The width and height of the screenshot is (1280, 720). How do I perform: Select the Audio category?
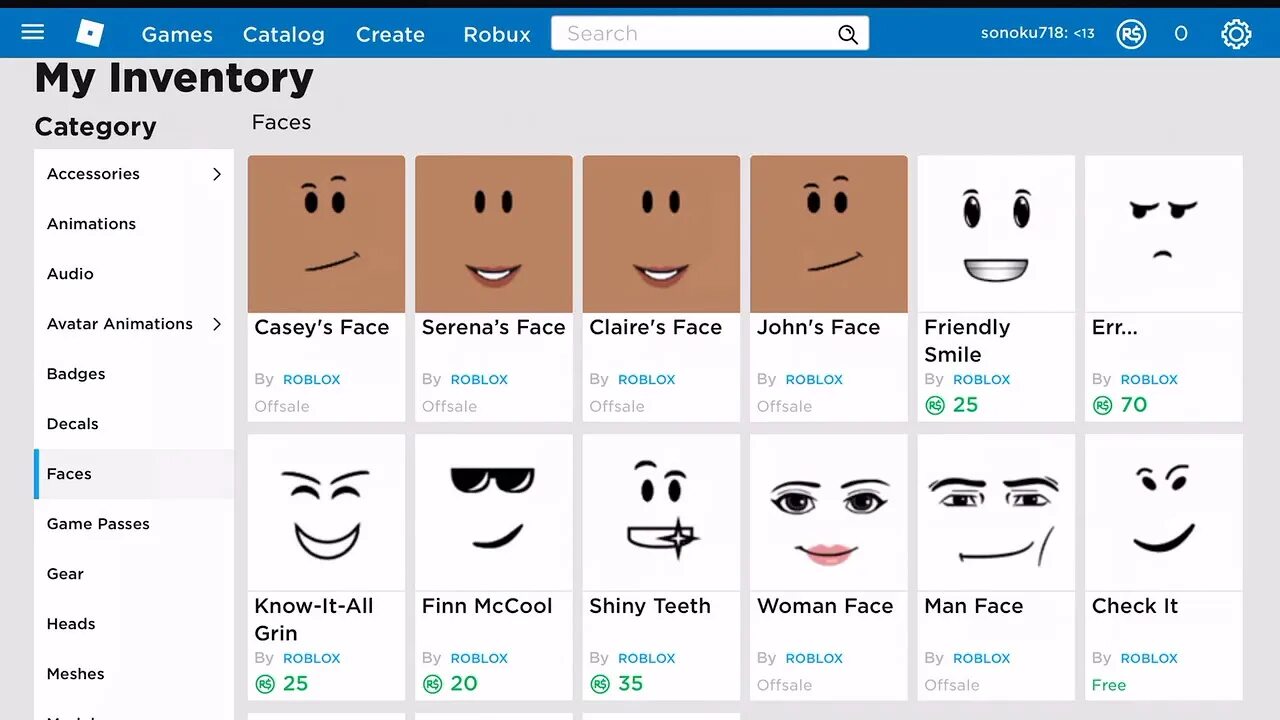click(x=134, y=274)
